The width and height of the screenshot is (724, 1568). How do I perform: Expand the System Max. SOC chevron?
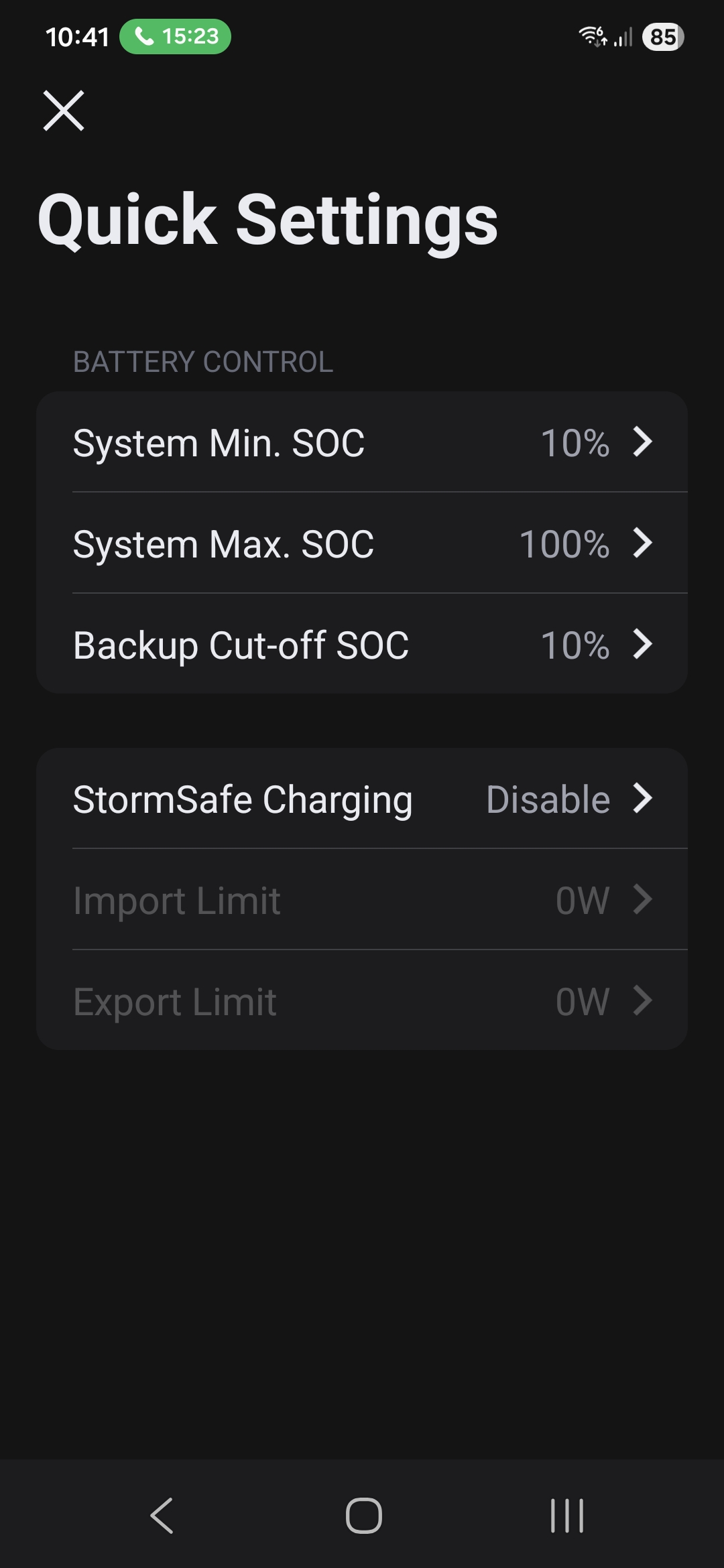point(642,543)
